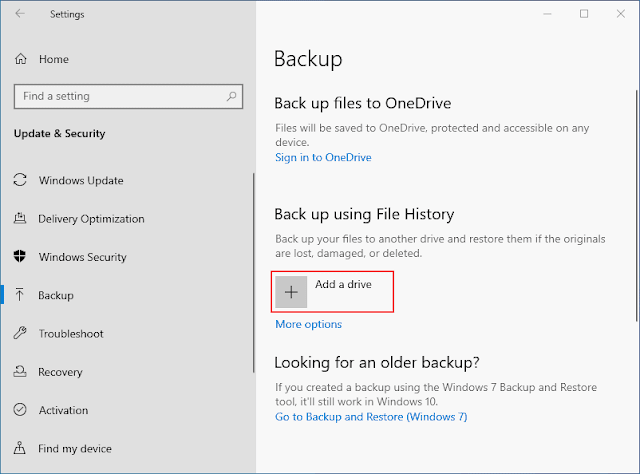Open Delivery Optimization section
640x474 pixels.
coord(91,219)
